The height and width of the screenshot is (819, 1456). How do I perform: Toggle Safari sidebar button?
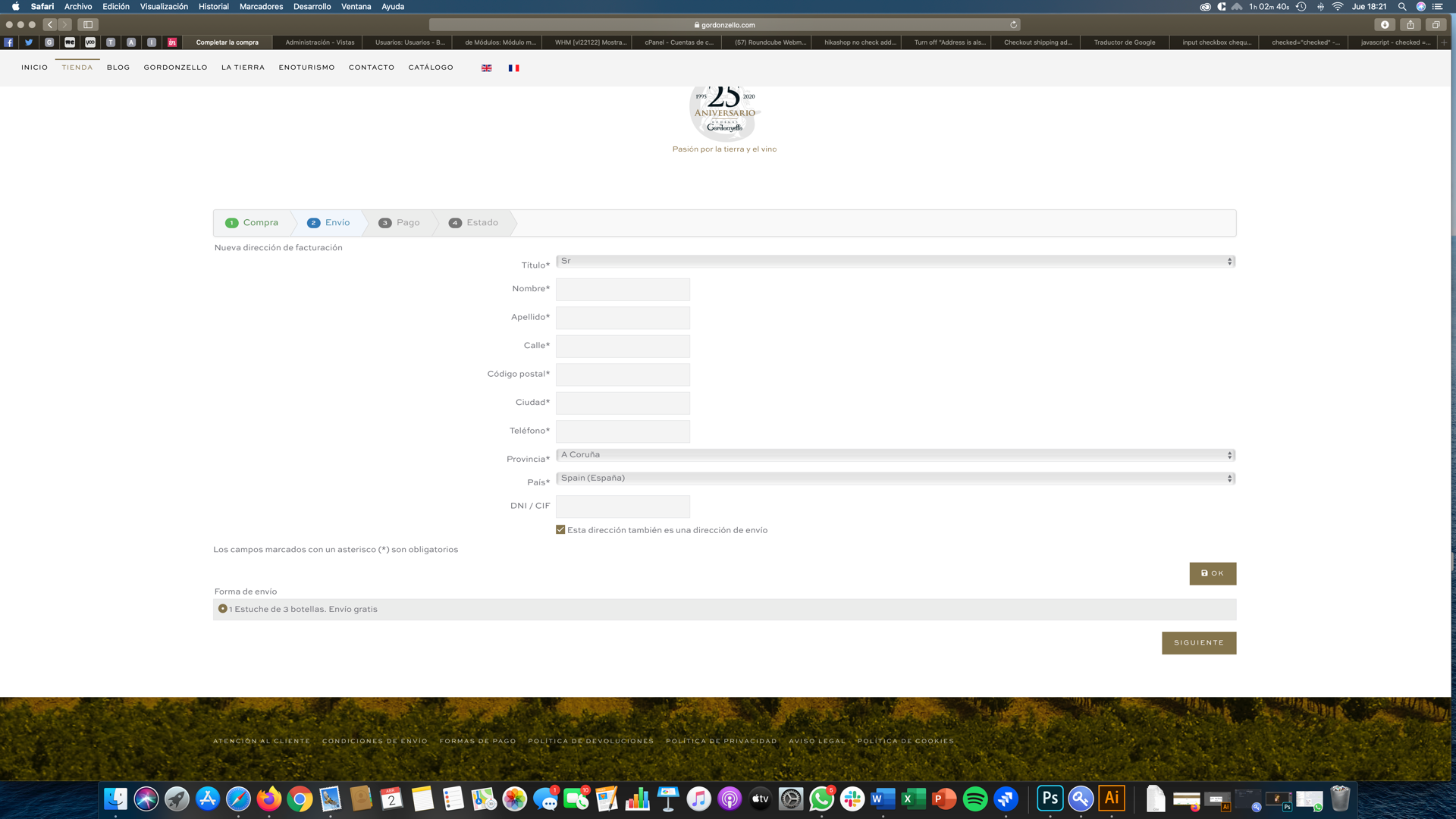(88, 25)
